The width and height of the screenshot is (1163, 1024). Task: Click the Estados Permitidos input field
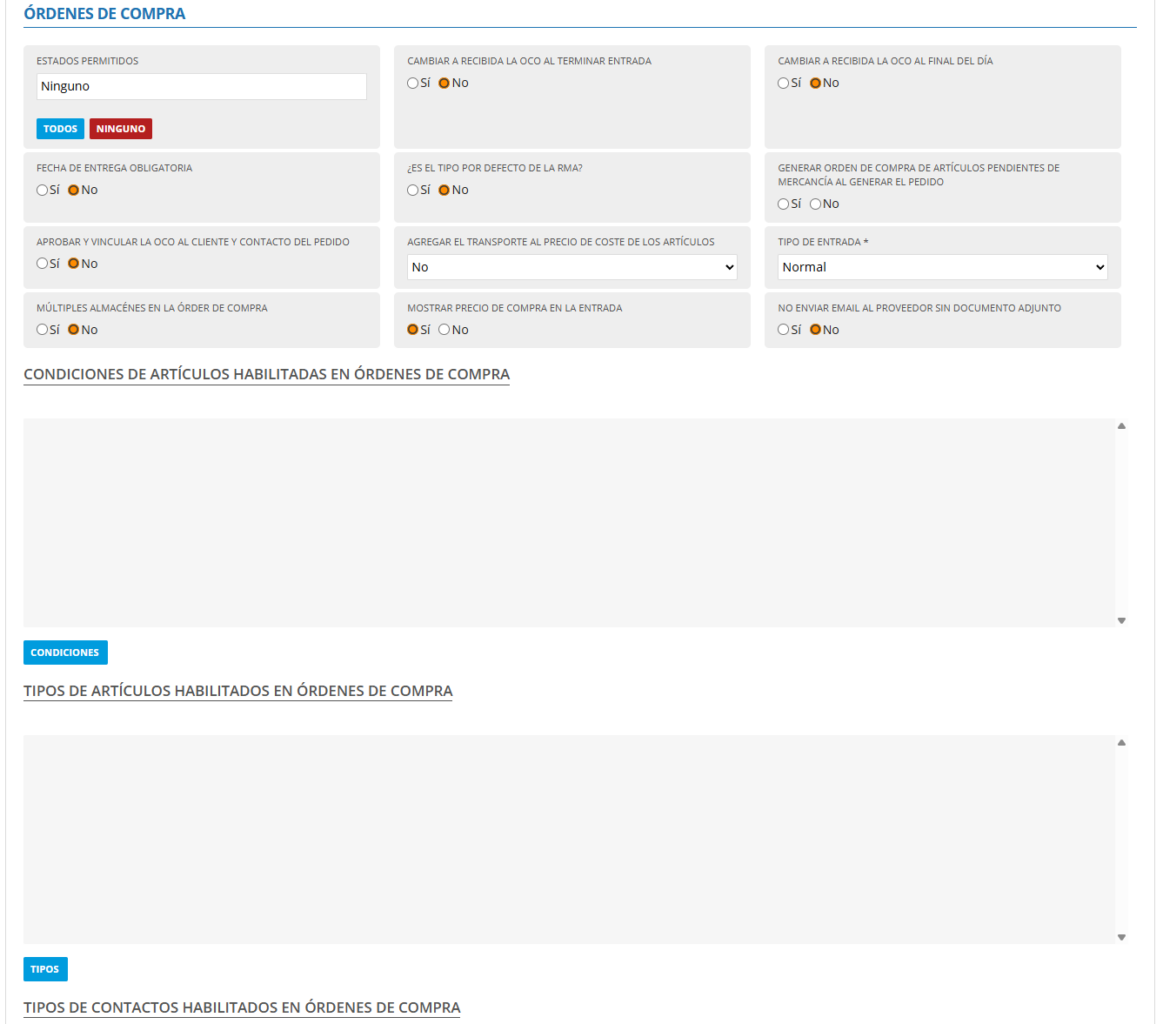click(x=201, y=87)
